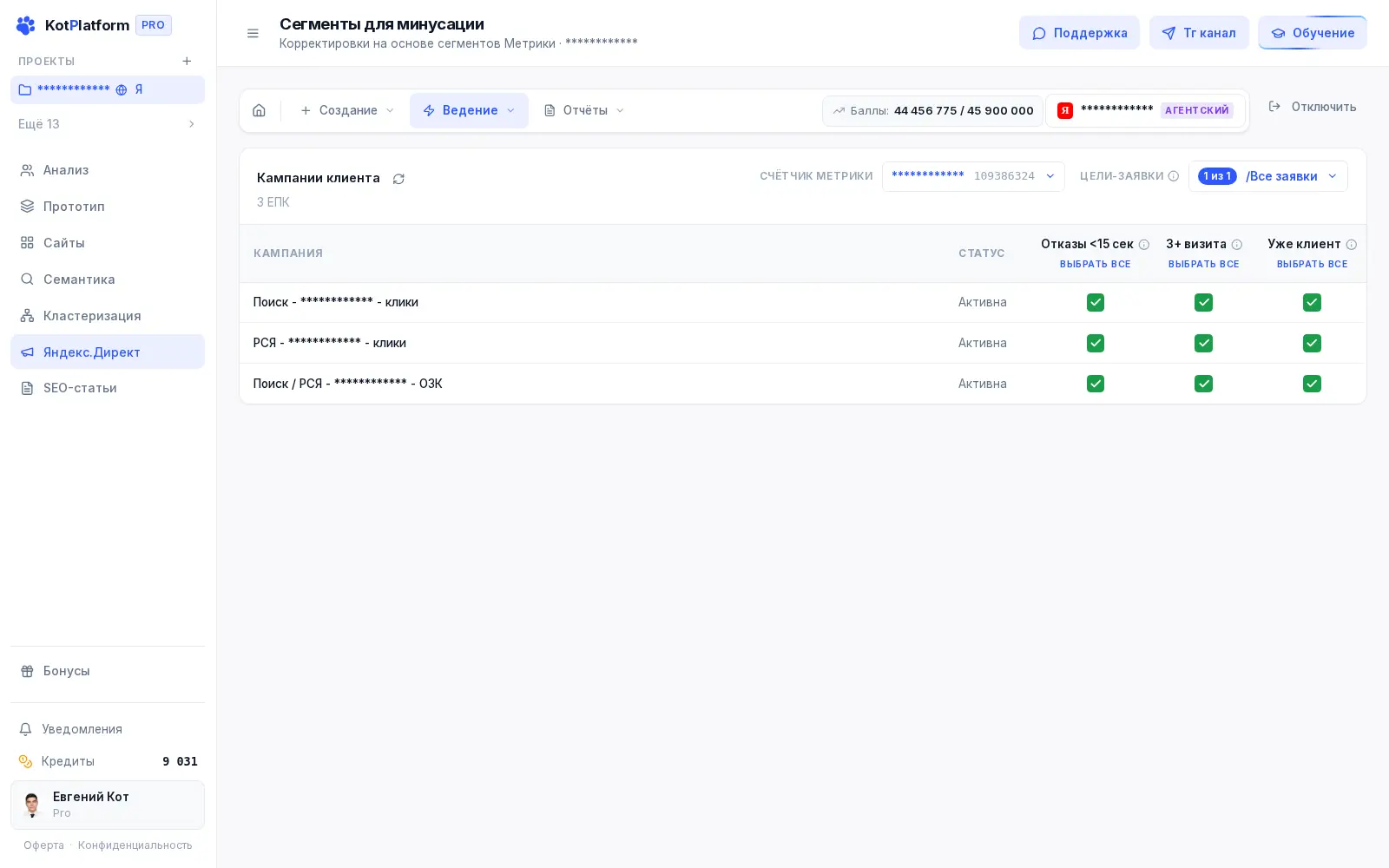Open the Яндекс.Директ section
The image size is (1389, 868).
(108, 352)
